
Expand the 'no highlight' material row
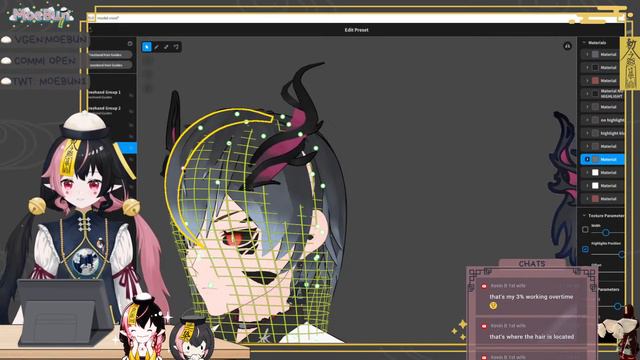point(587,120)
